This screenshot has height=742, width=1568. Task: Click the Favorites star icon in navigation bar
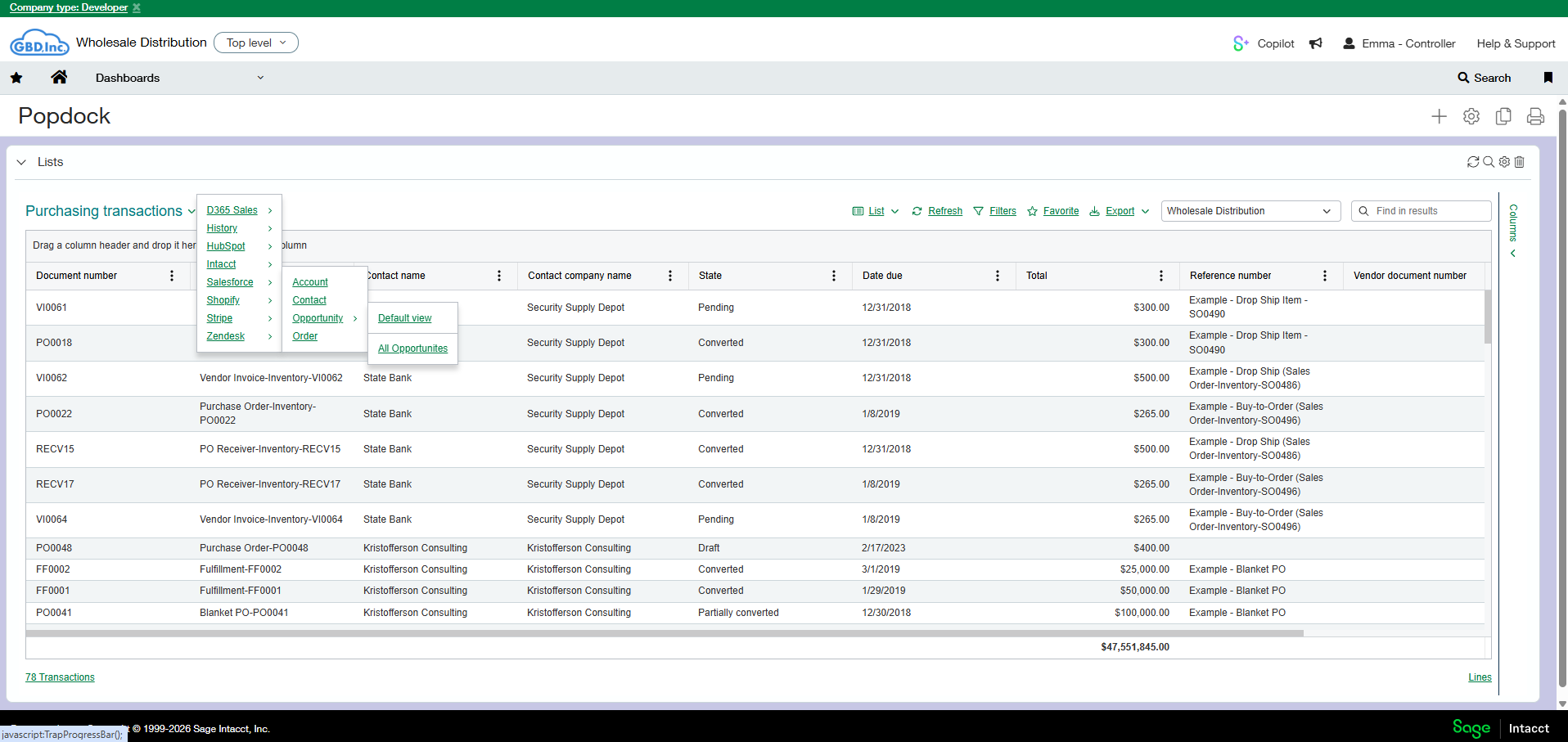[16, 78]
